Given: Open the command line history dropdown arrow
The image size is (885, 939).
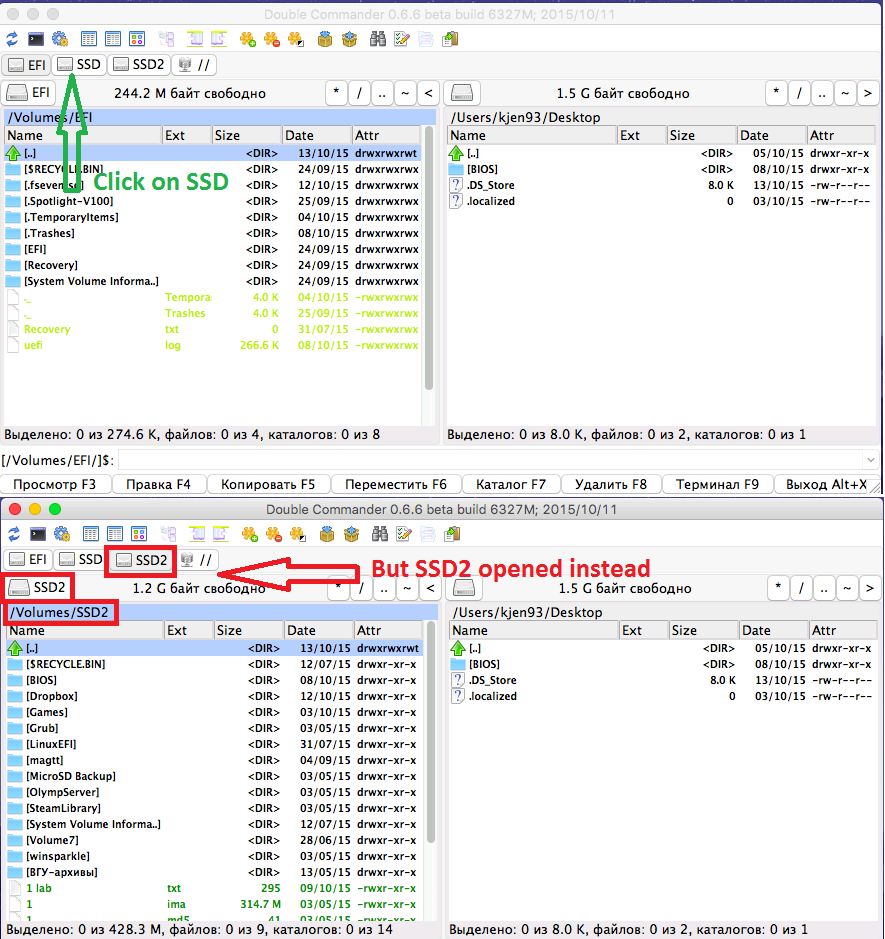Looking at the screenshot, I should point(867,460).
